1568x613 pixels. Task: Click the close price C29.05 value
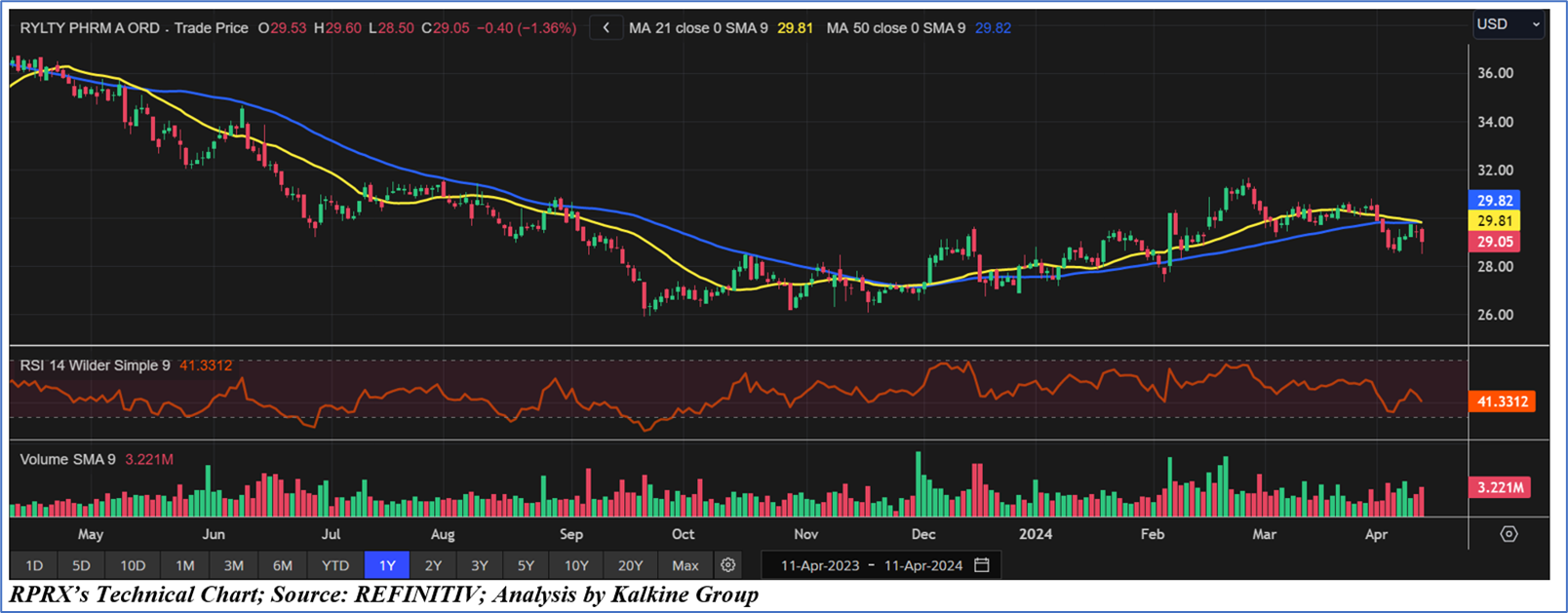tap(447, 28)
